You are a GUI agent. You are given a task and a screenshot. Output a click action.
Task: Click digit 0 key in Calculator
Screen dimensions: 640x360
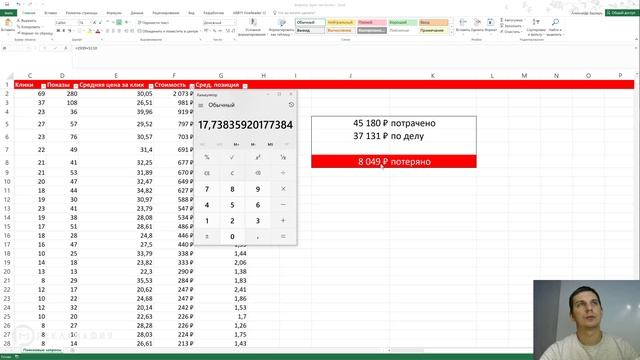pyautogui.click(x=232, y=236)
